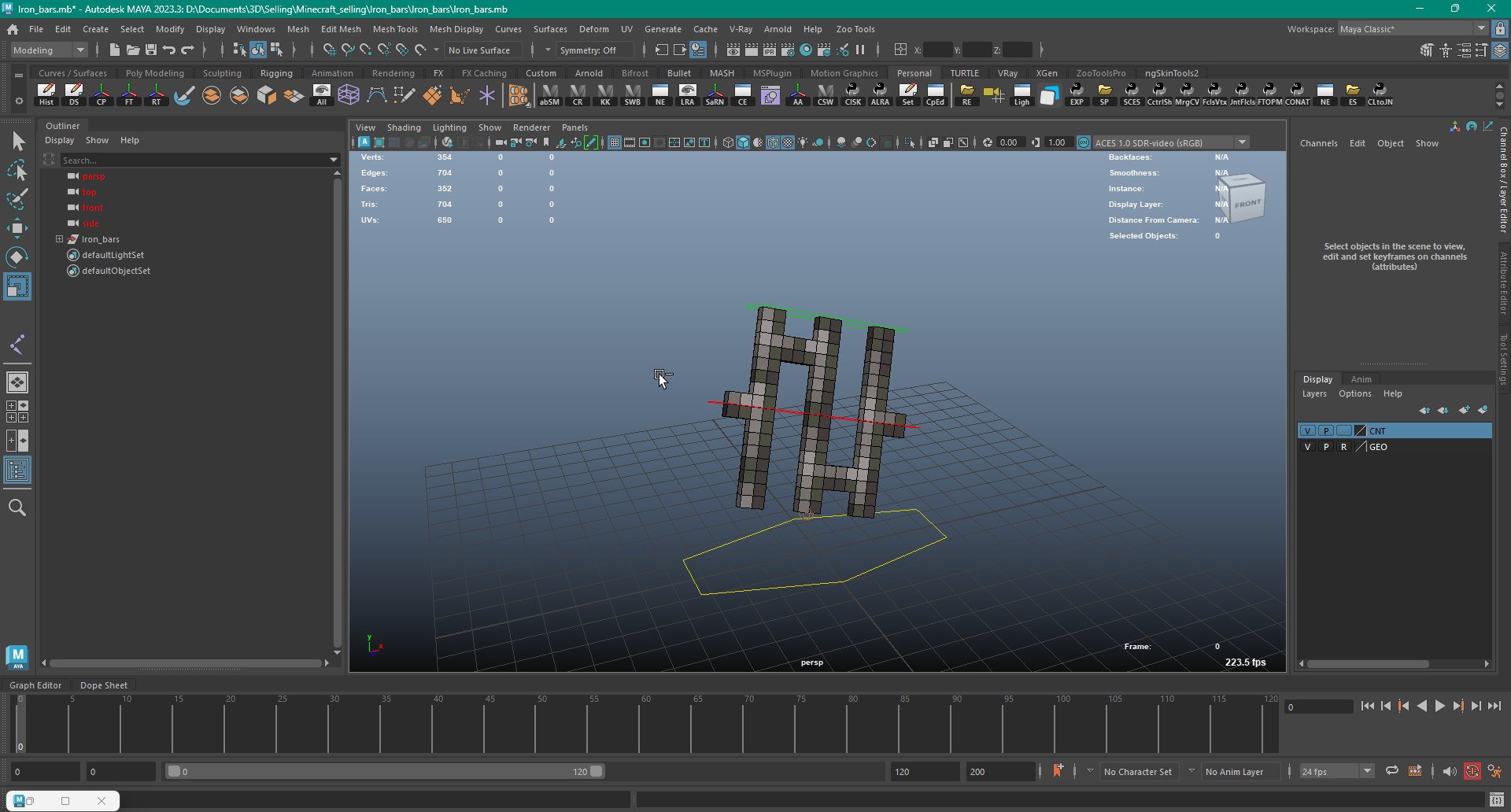Set a bookmark with the time slider bookmark icon

[x=1058, y=771]
